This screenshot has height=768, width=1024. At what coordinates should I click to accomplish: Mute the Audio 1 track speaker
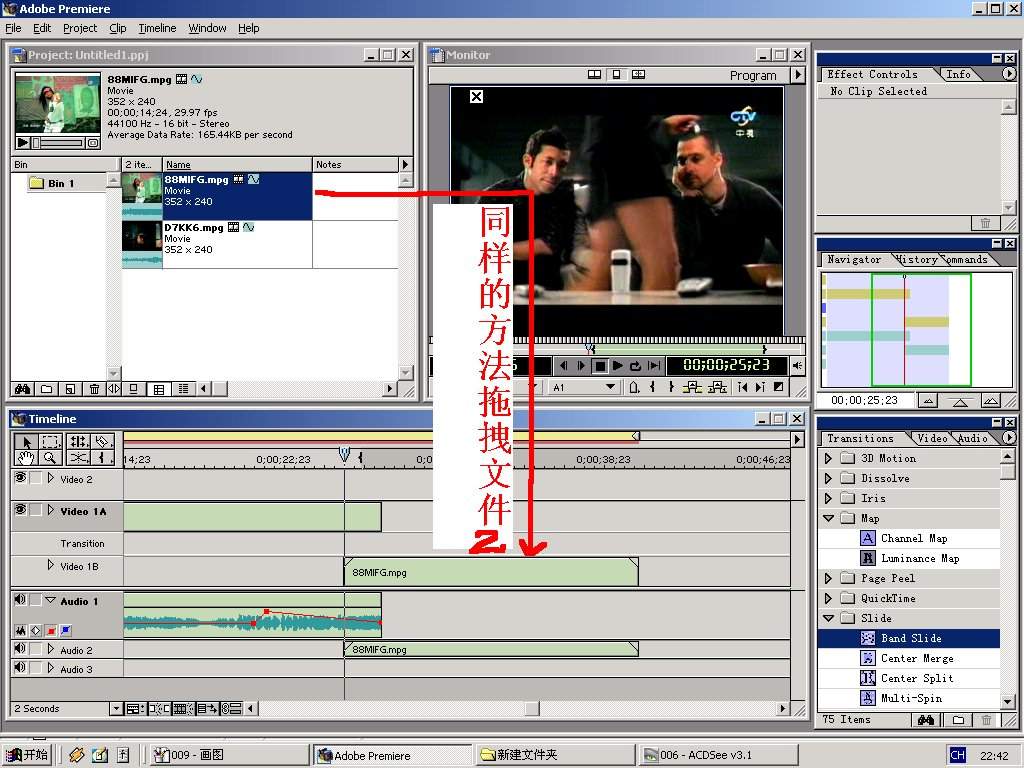(20, 600)
